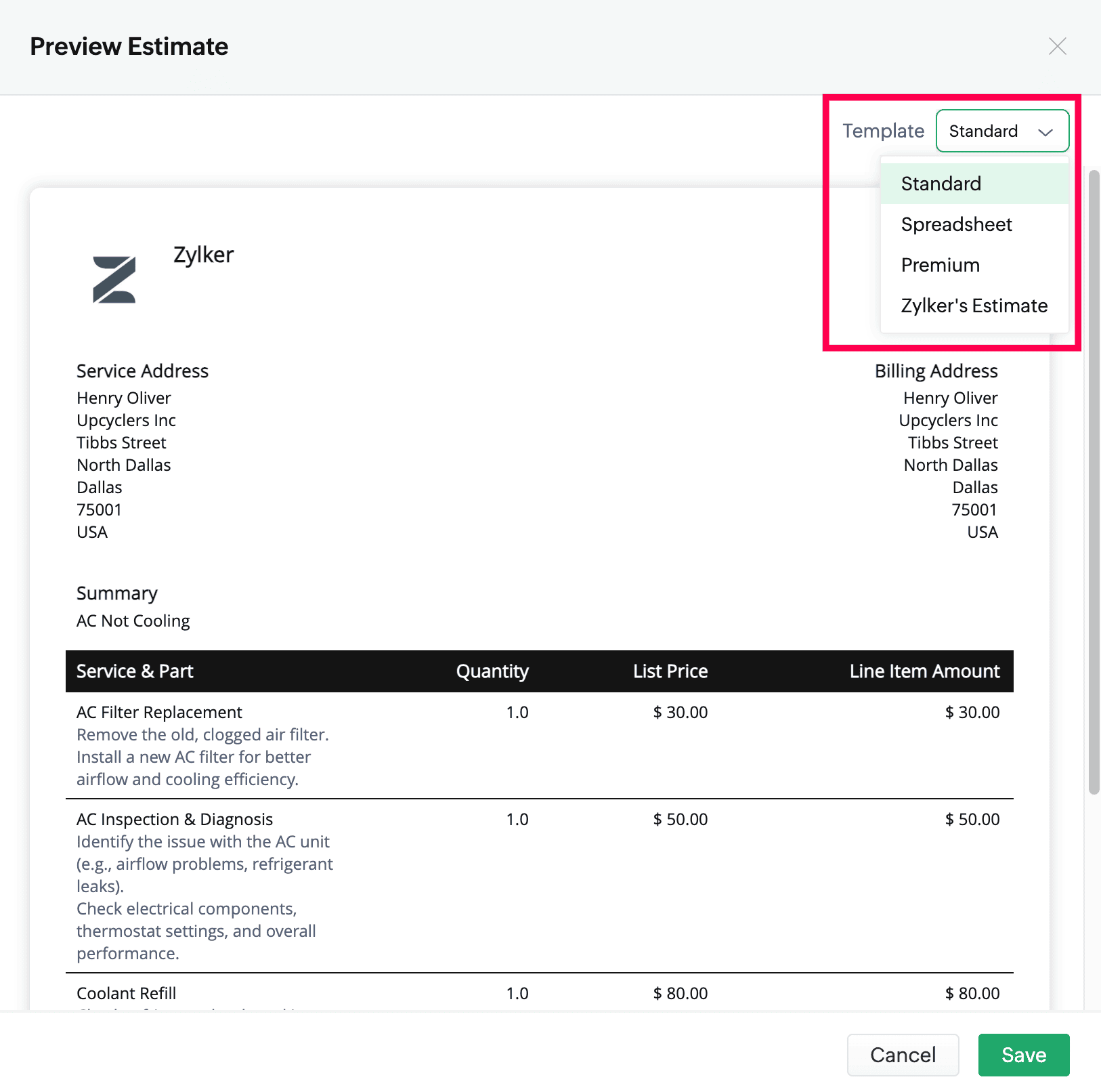1101x1092 pixels.
Task: Click the Service & Part column header
Action: (x=135, y=671)
